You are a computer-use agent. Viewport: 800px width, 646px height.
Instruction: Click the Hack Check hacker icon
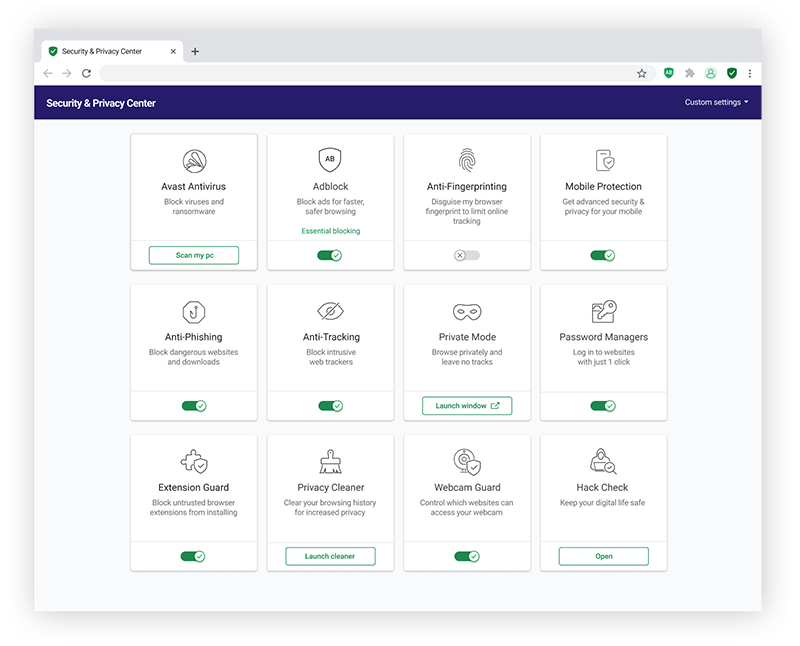(603, 461)
